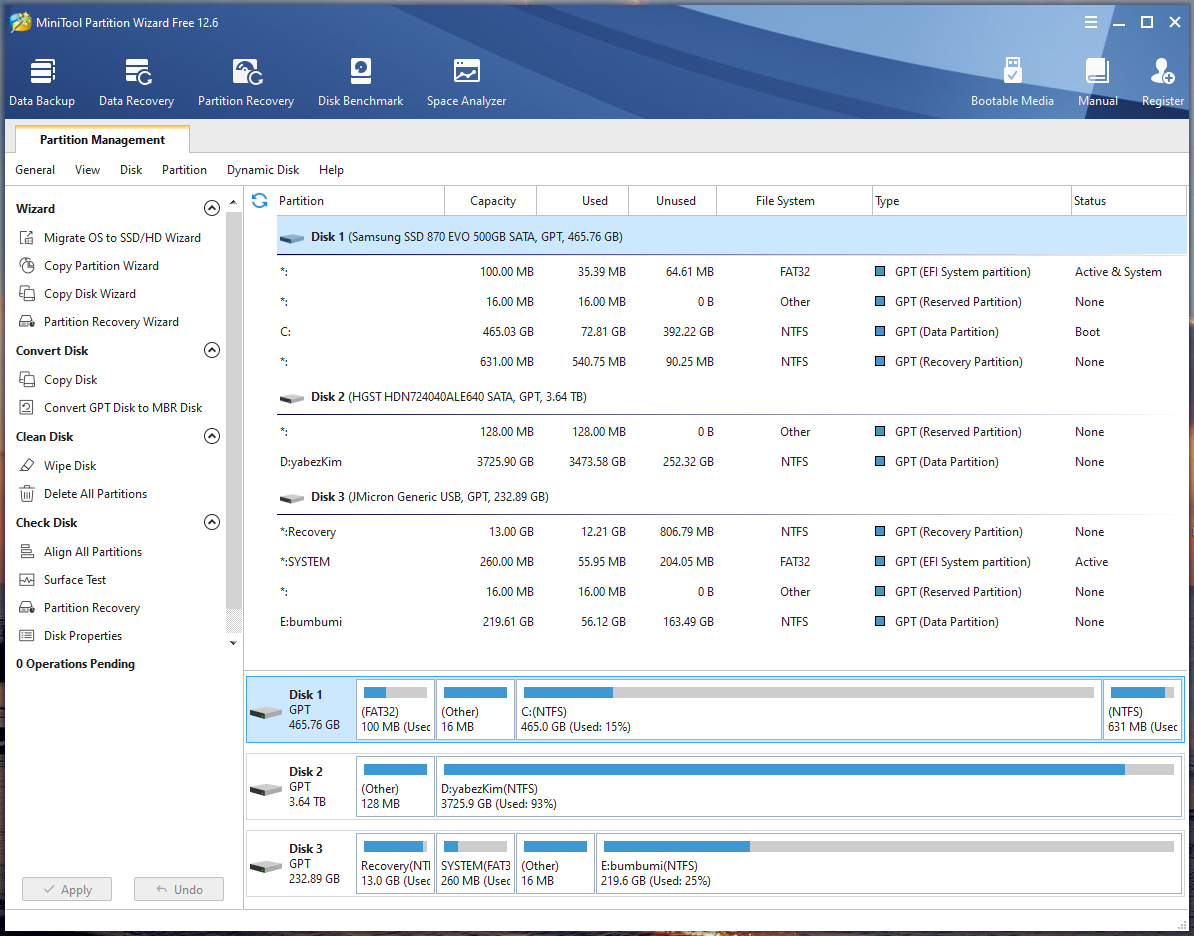Click 631.00 MB recovery partition capacity
This screenshot has width=1194, height=936.
pos(506,362)
